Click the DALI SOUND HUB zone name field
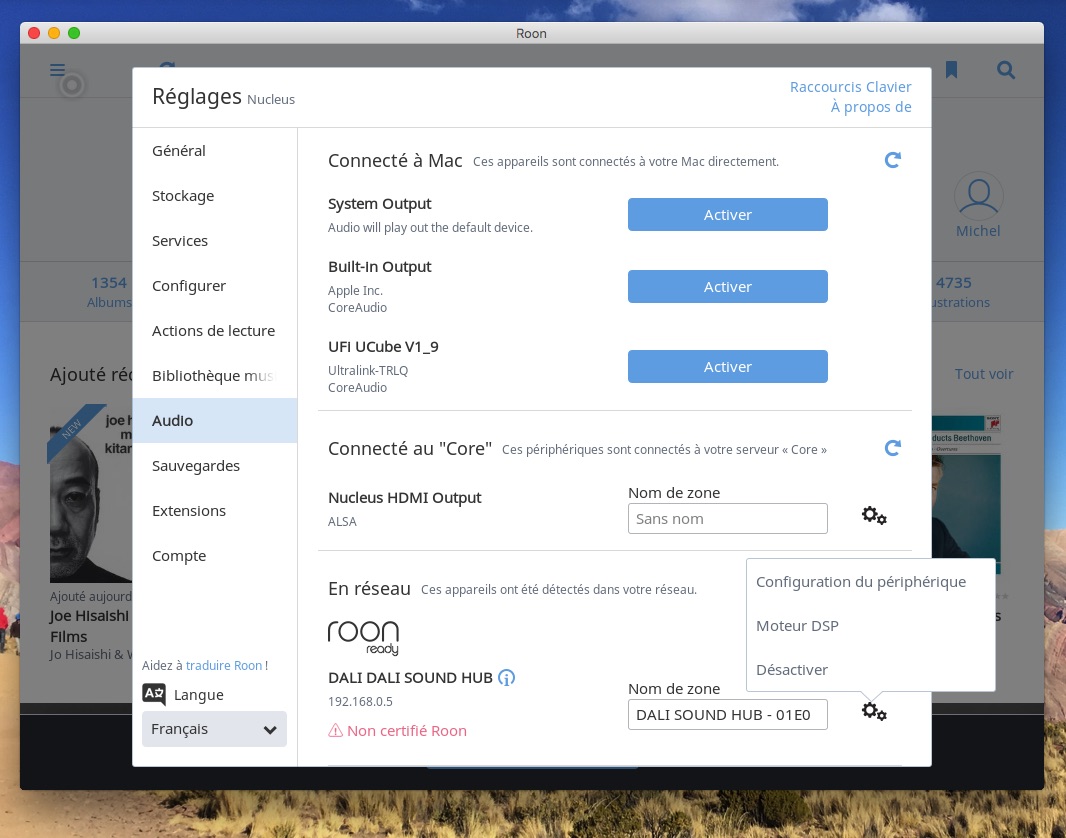 (x=727, y=714)
